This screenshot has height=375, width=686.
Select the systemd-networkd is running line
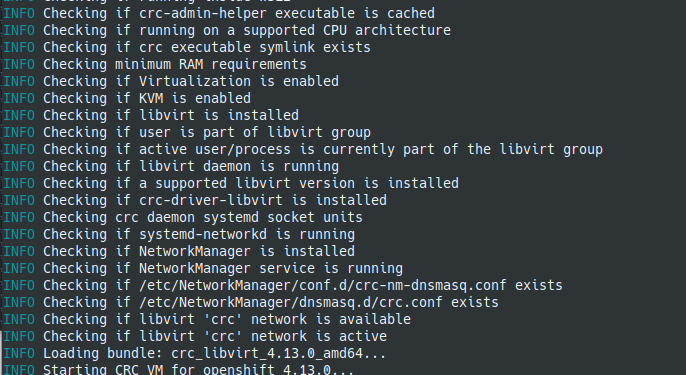[x=179, y=235]
